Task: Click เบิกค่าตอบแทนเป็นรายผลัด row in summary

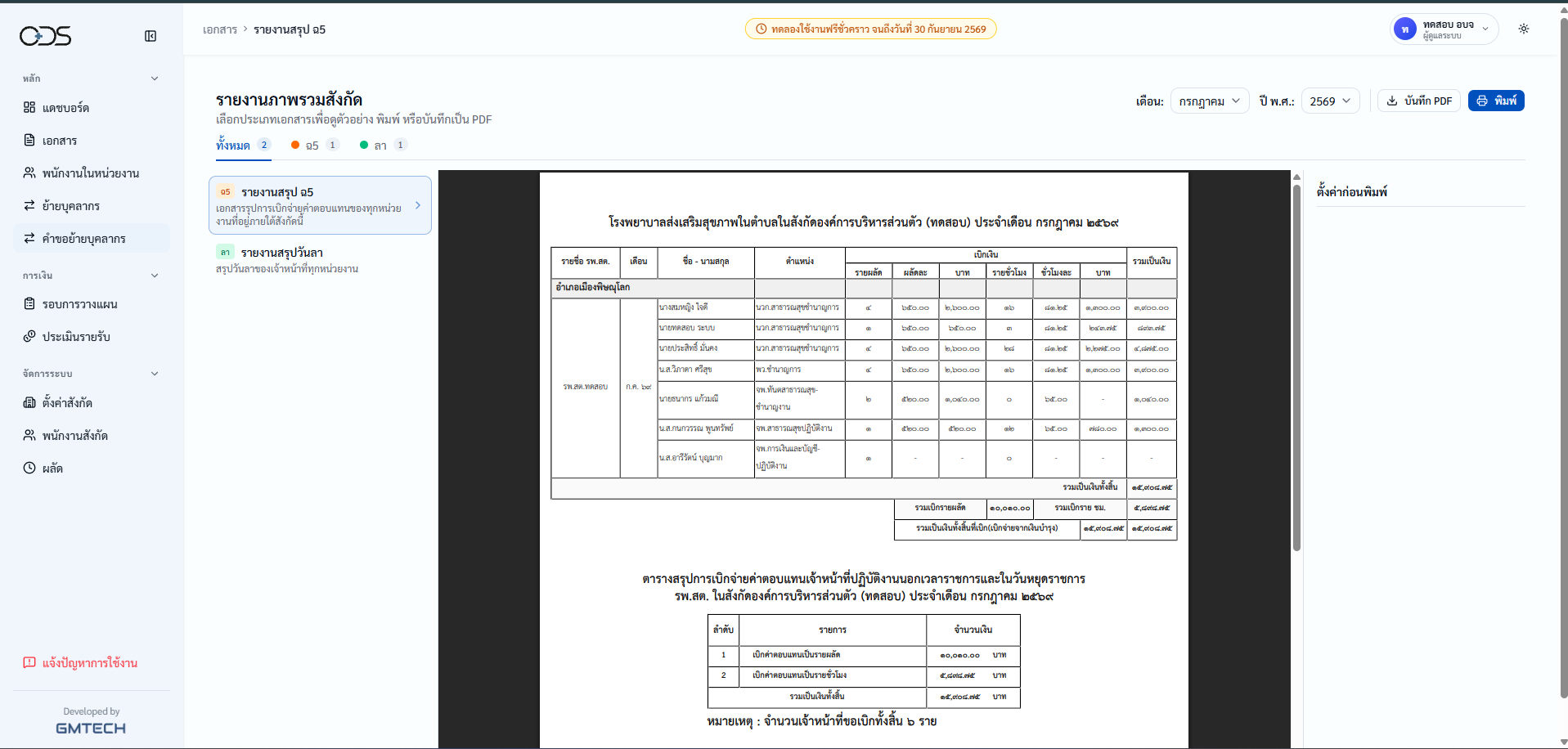Action: pyautogui.click(x=864, y=655)
